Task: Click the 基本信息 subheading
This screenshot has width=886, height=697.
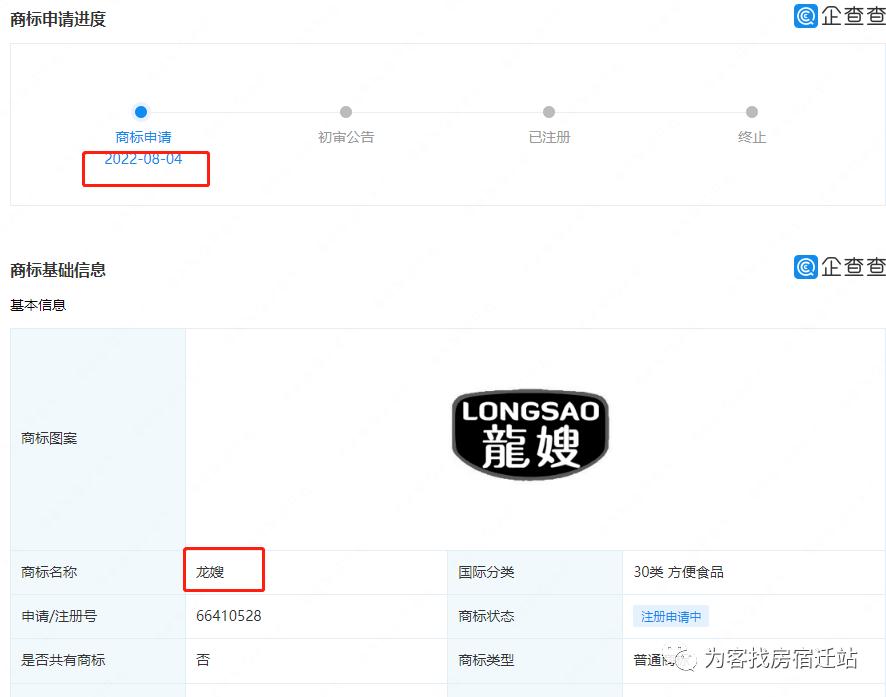Action: [38, 306]
